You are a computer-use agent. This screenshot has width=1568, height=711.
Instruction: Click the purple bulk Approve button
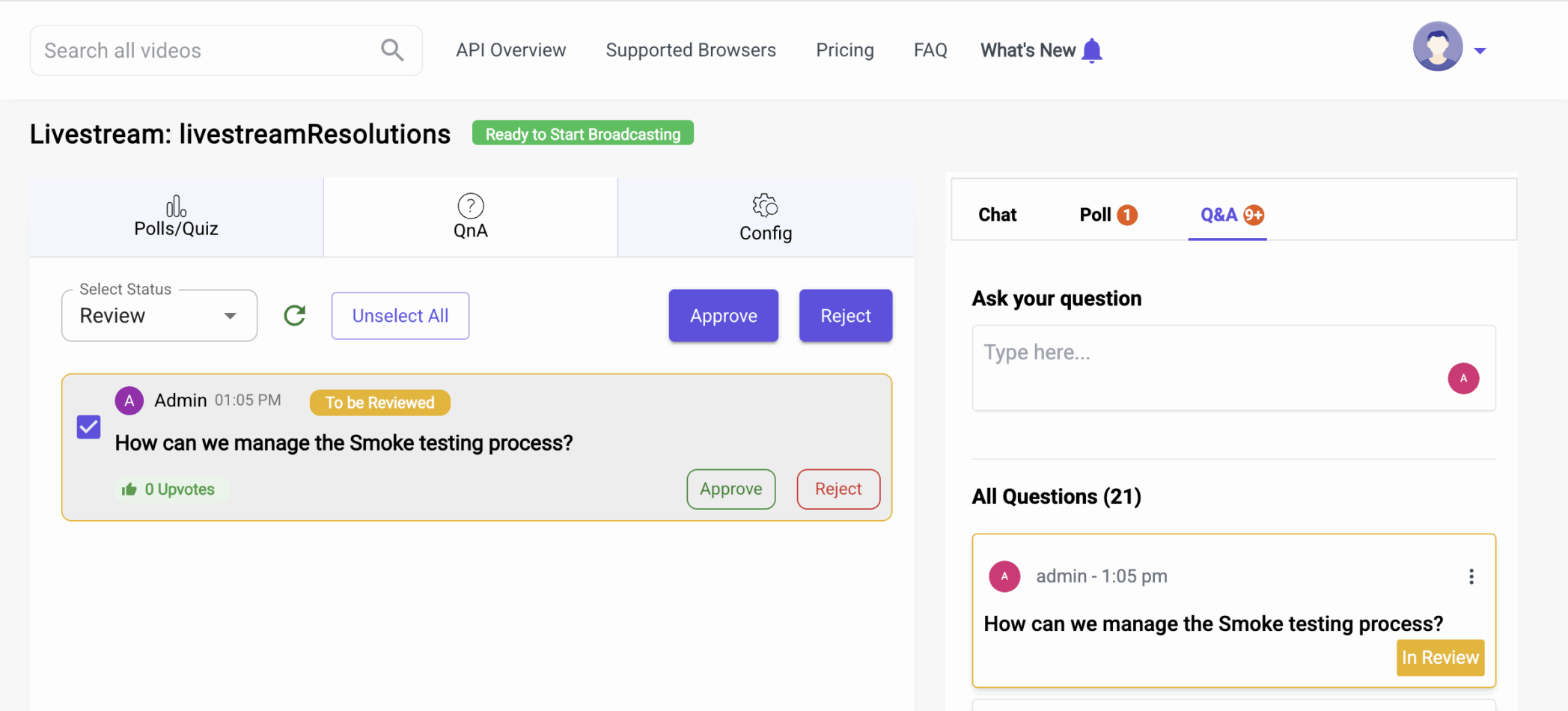pyautogui.click(x=723, y=316)
